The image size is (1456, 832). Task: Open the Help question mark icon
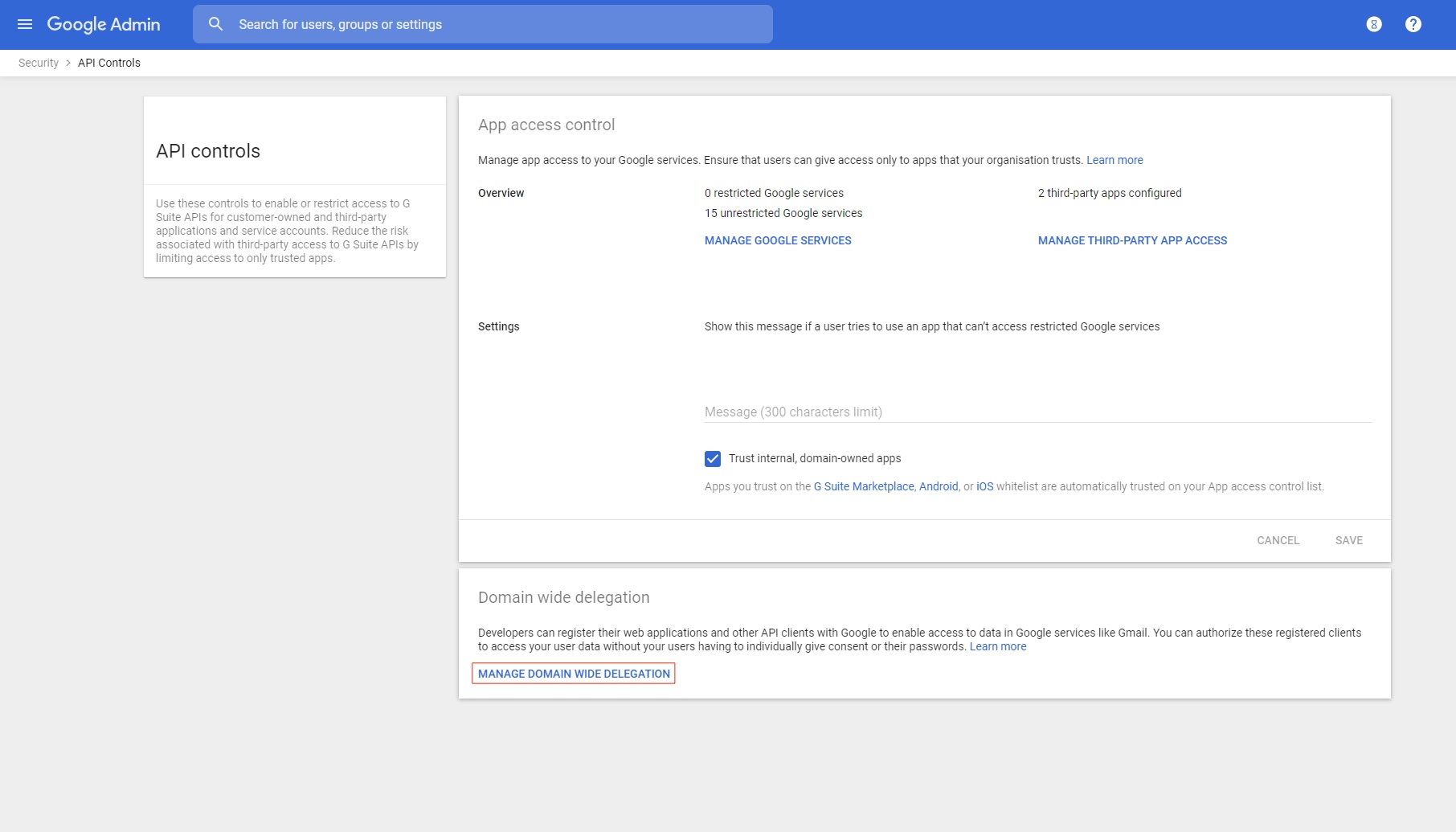pos(1413,24)
